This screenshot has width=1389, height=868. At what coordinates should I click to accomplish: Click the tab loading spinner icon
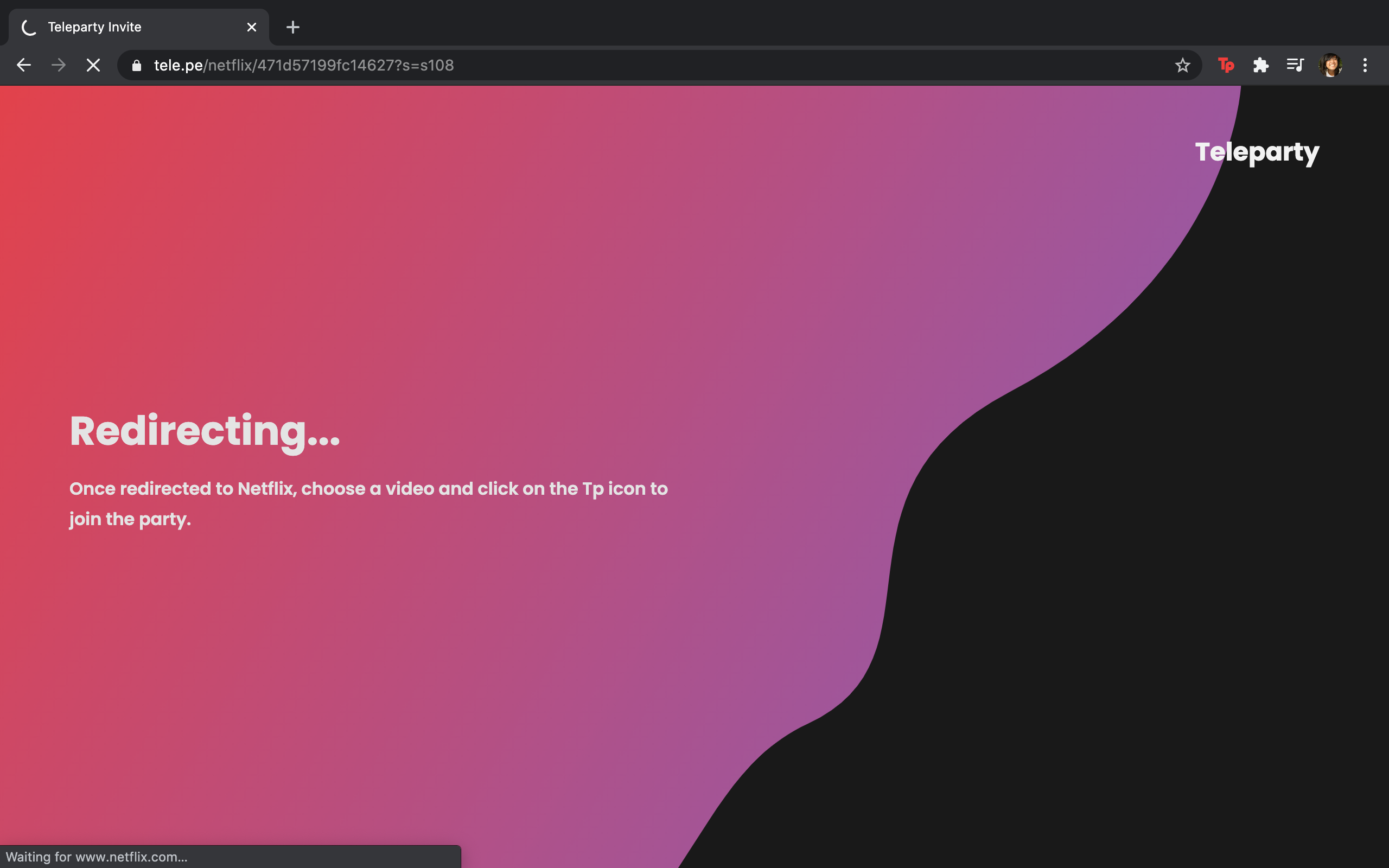click(x=29, y=27)
